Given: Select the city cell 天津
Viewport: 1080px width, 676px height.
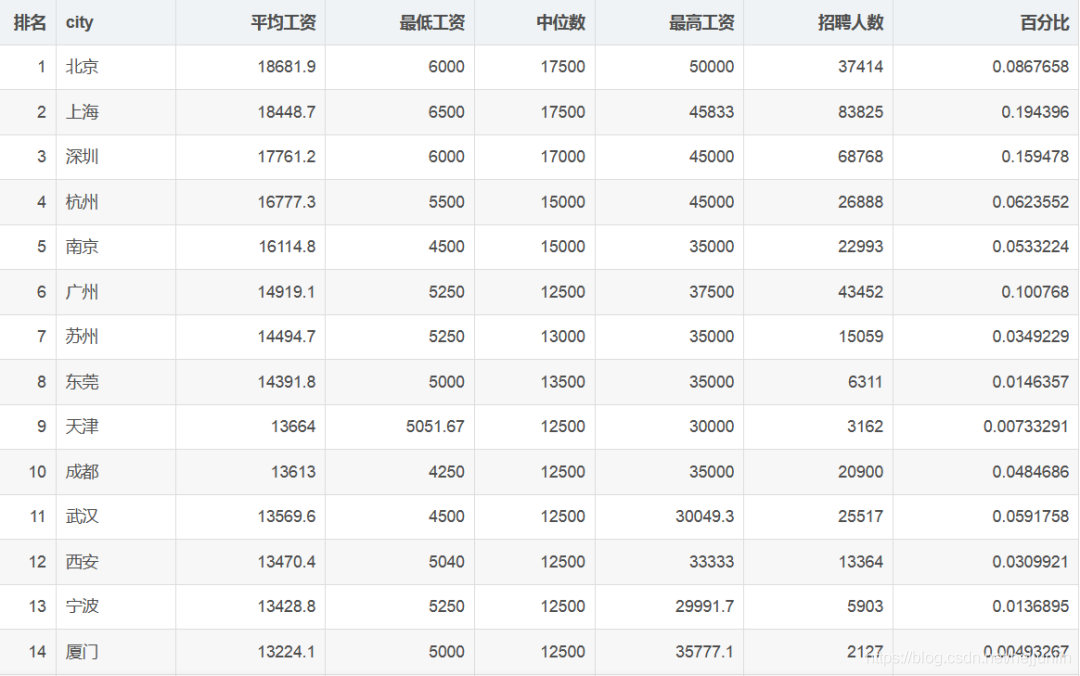Looking at the screenshot, I should click(82, 427).
